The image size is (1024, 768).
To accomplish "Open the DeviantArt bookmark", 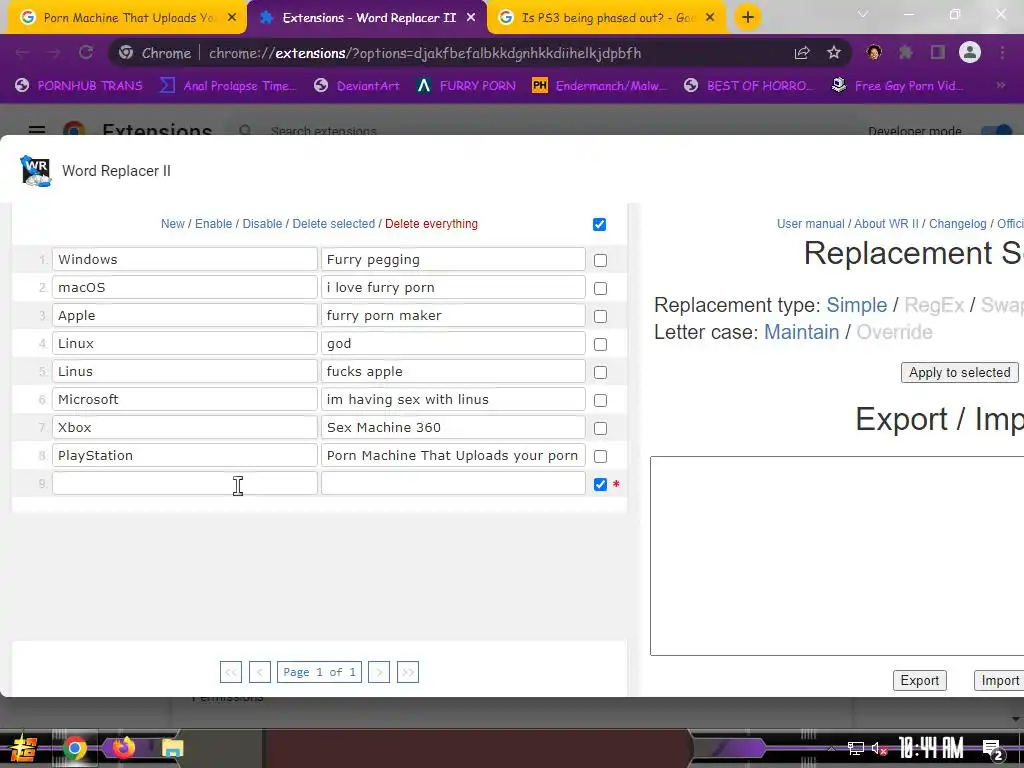I will click(x=357, y=86).
